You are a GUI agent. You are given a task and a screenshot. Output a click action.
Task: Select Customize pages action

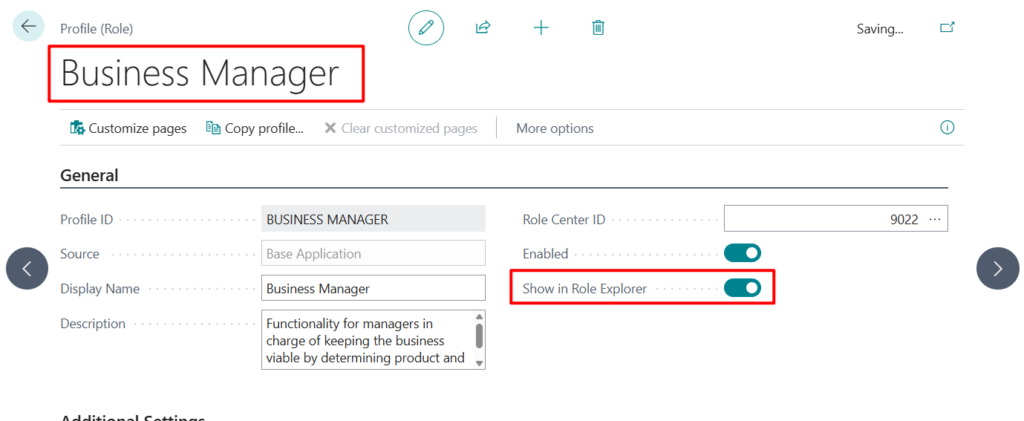pos(128,128)
